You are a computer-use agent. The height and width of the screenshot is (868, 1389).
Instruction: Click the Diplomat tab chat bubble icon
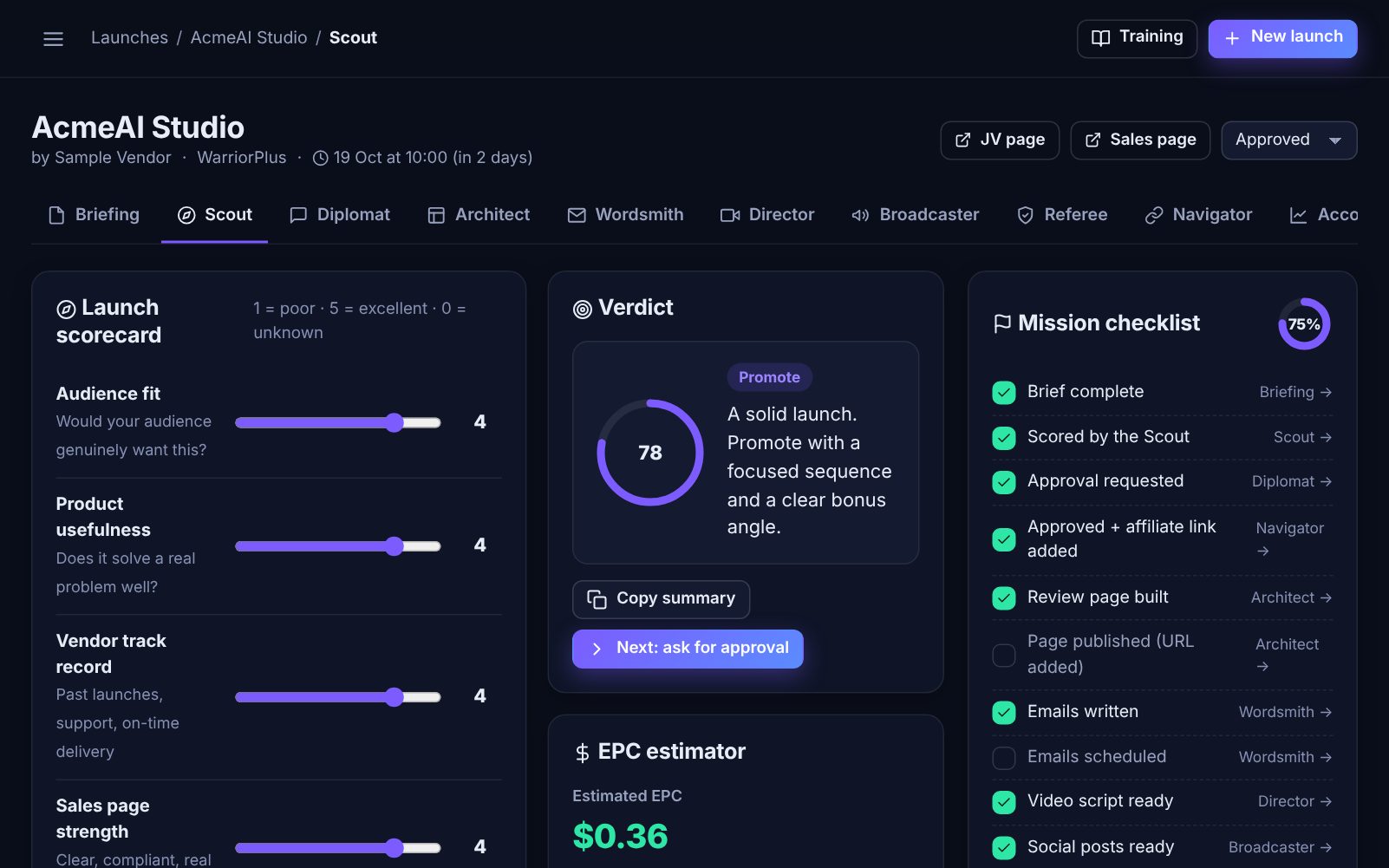(x=298, y=215)
